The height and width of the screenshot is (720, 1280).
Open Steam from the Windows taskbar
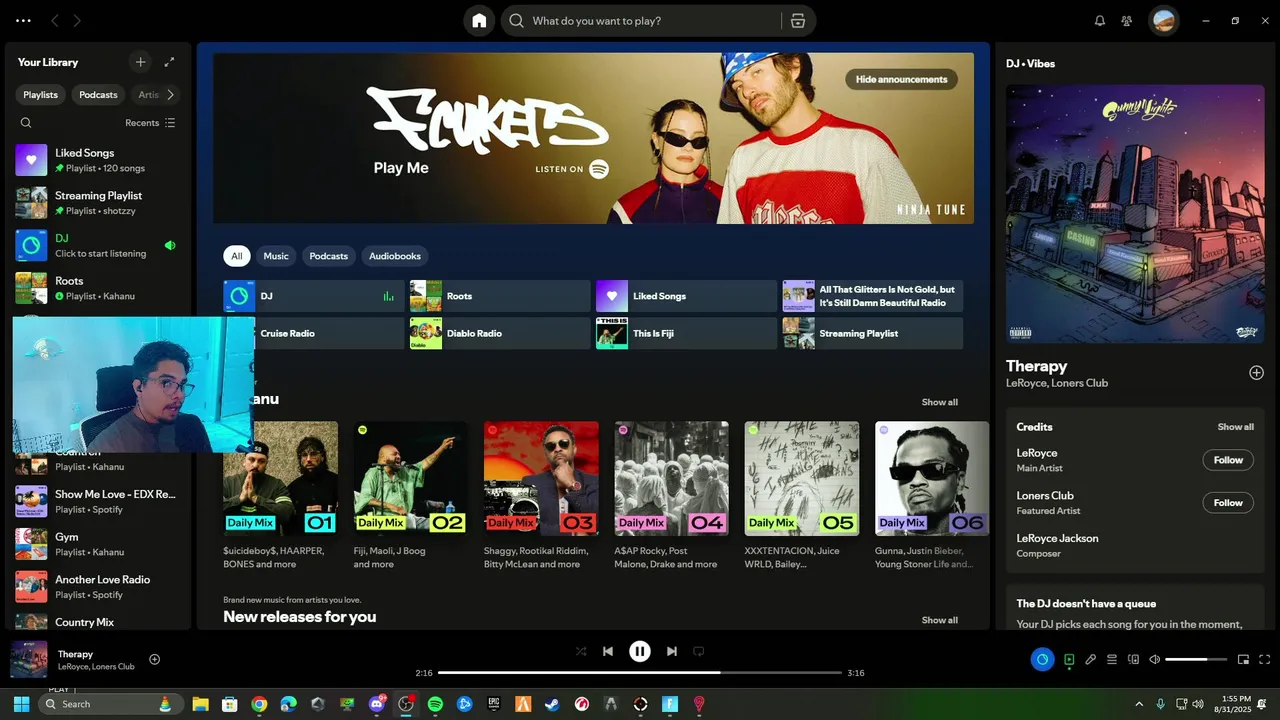(552, 704)
